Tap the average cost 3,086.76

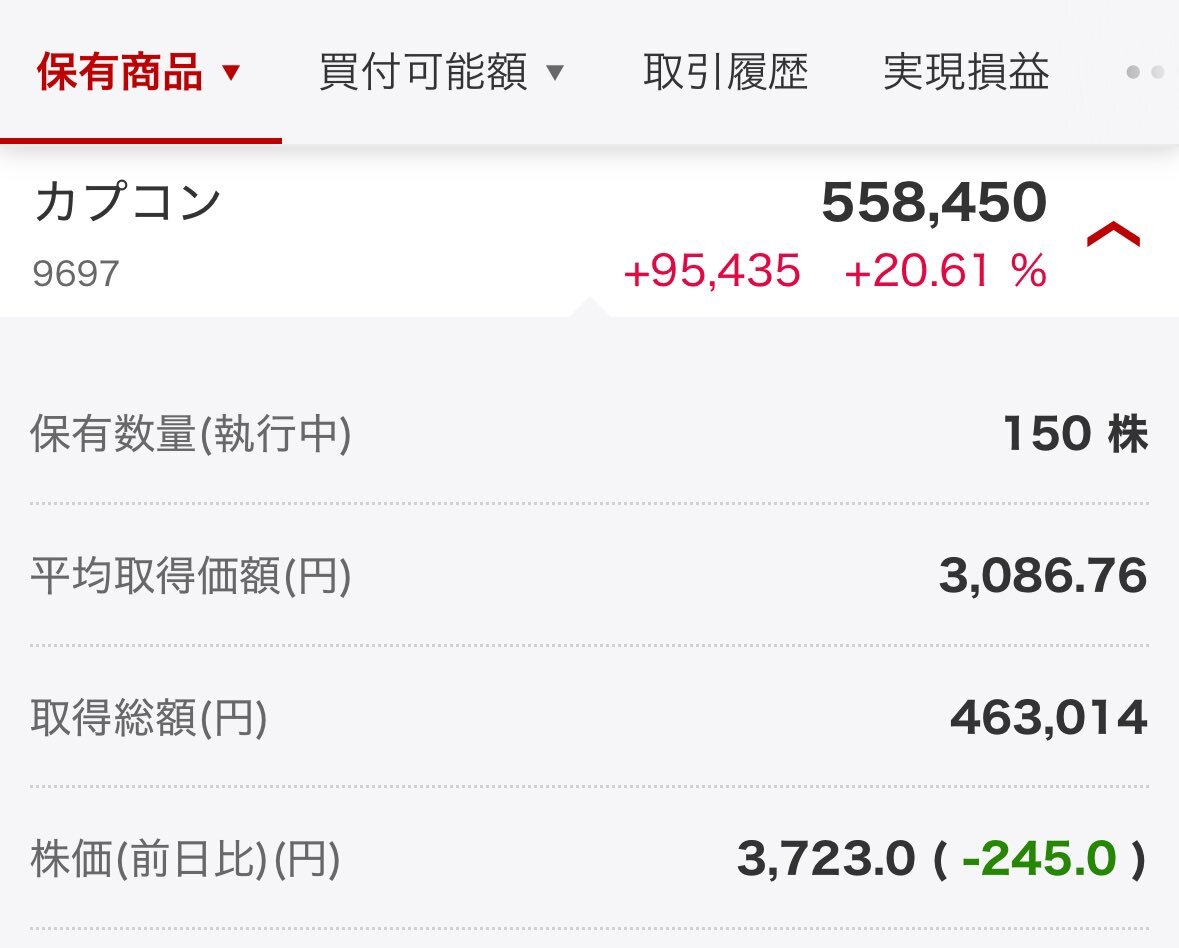(x=1043, y=576)
